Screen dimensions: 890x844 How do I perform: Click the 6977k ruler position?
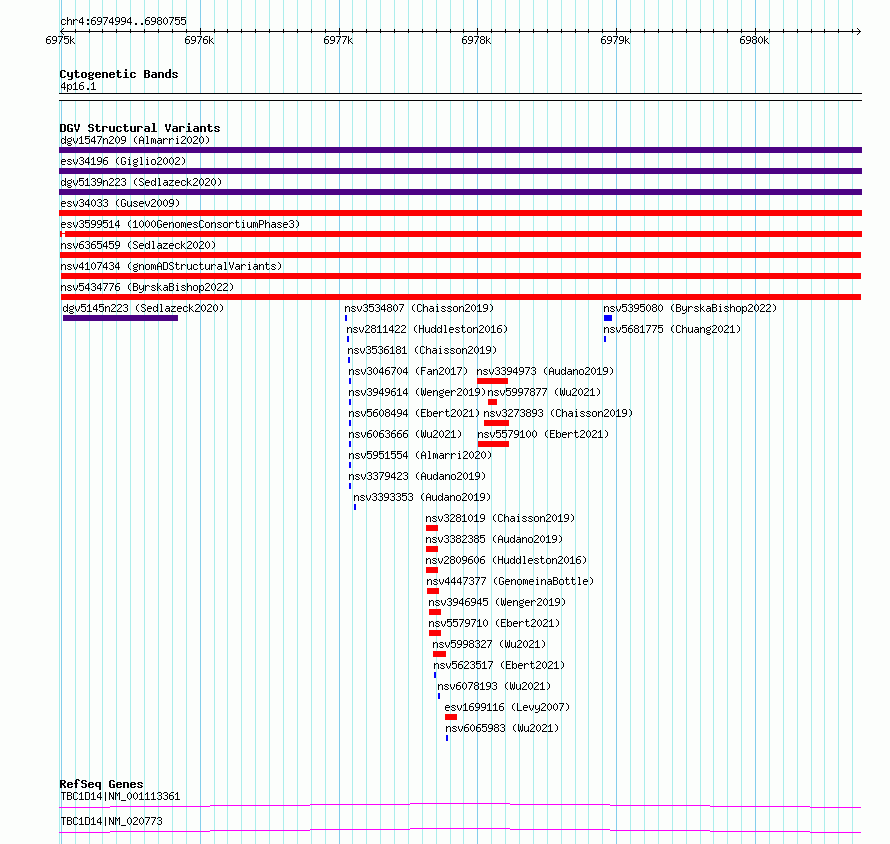pyautogui.click(x=338, y=40)
